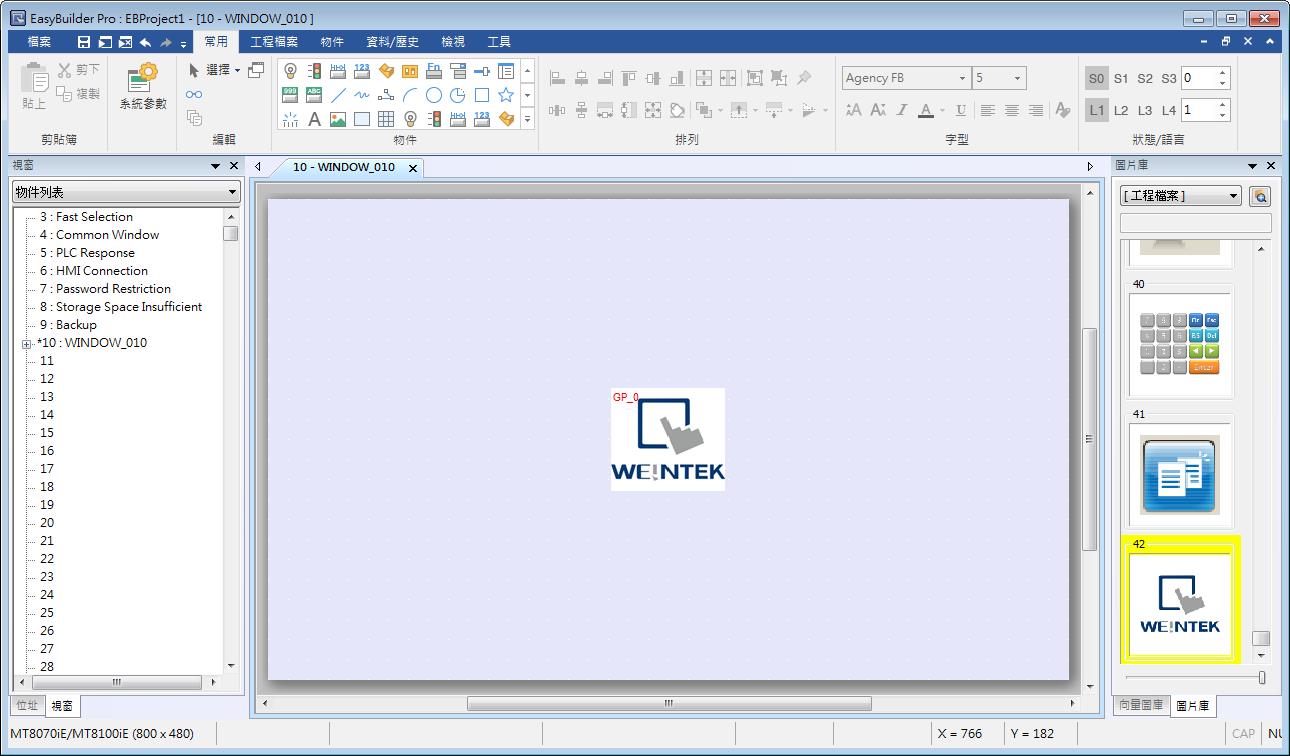Click the binoculars find icon
This screenshot has height=756, width=1290.
click(x=194, y=95)
